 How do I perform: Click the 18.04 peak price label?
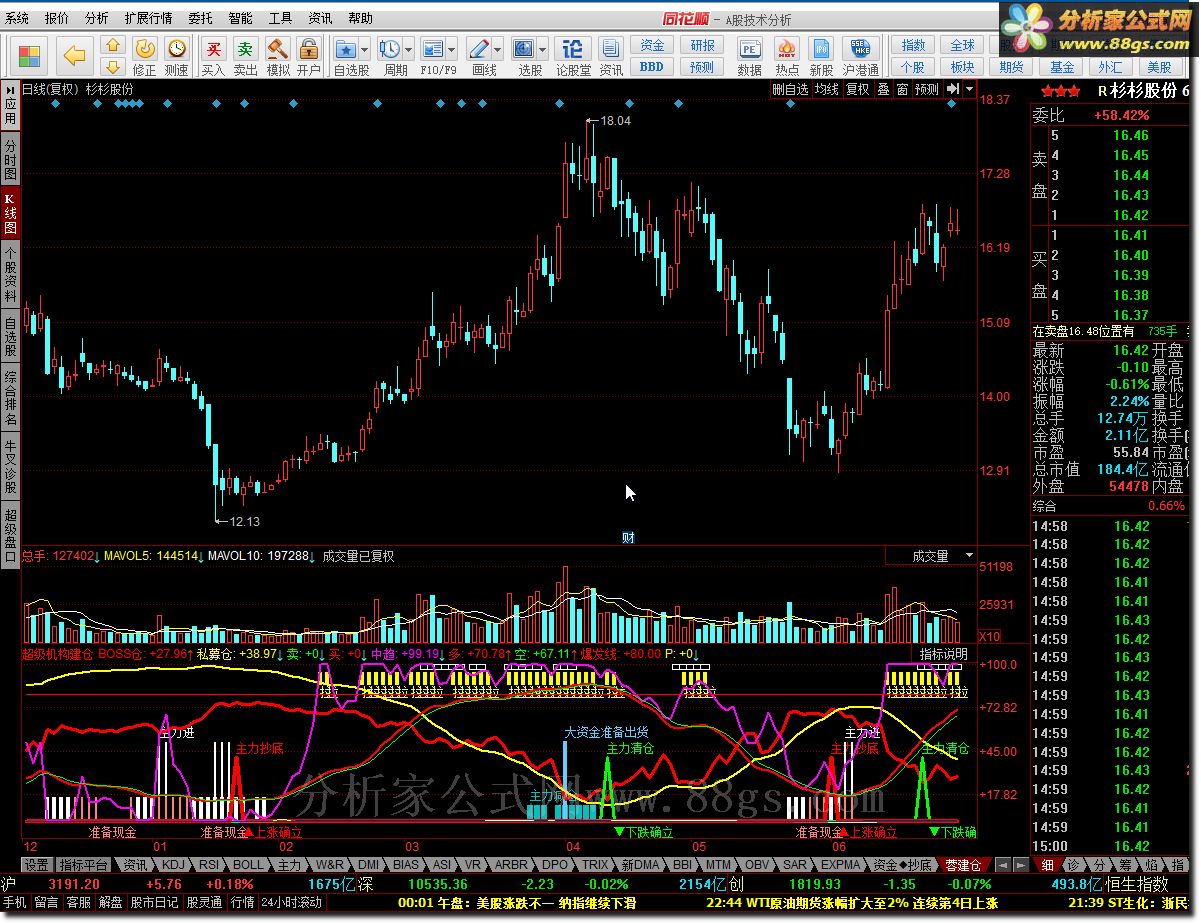(615, 120)
